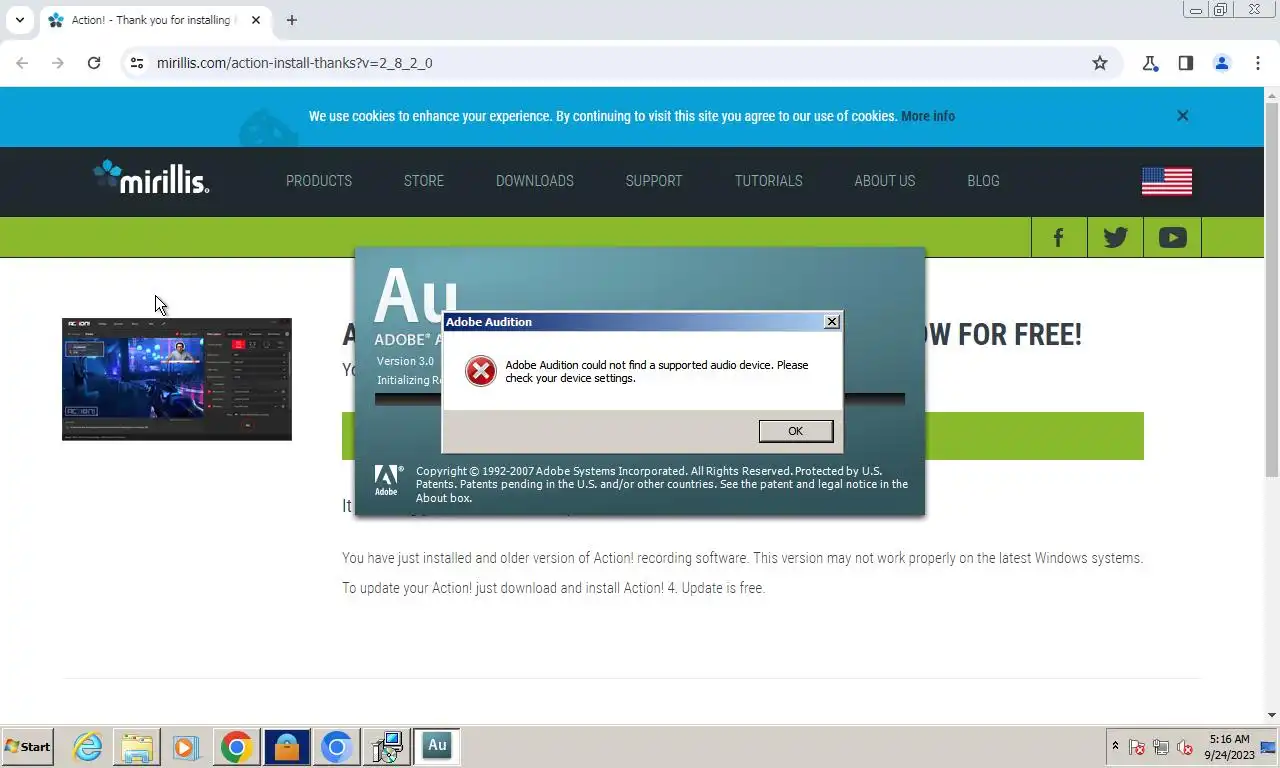Image resolution: width=1280 pixels, height=768 pixels.
Task: Click the 'To update your Action!' line
Action: pos(553,588)
